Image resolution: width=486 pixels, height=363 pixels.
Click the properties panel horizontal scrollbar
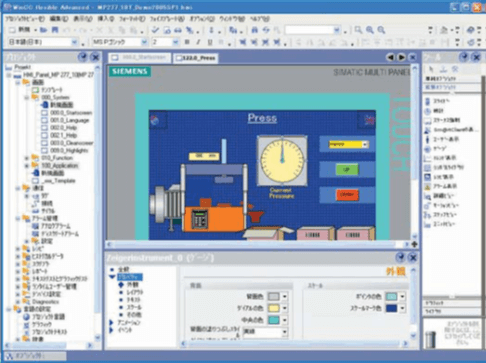click(294, 343)
